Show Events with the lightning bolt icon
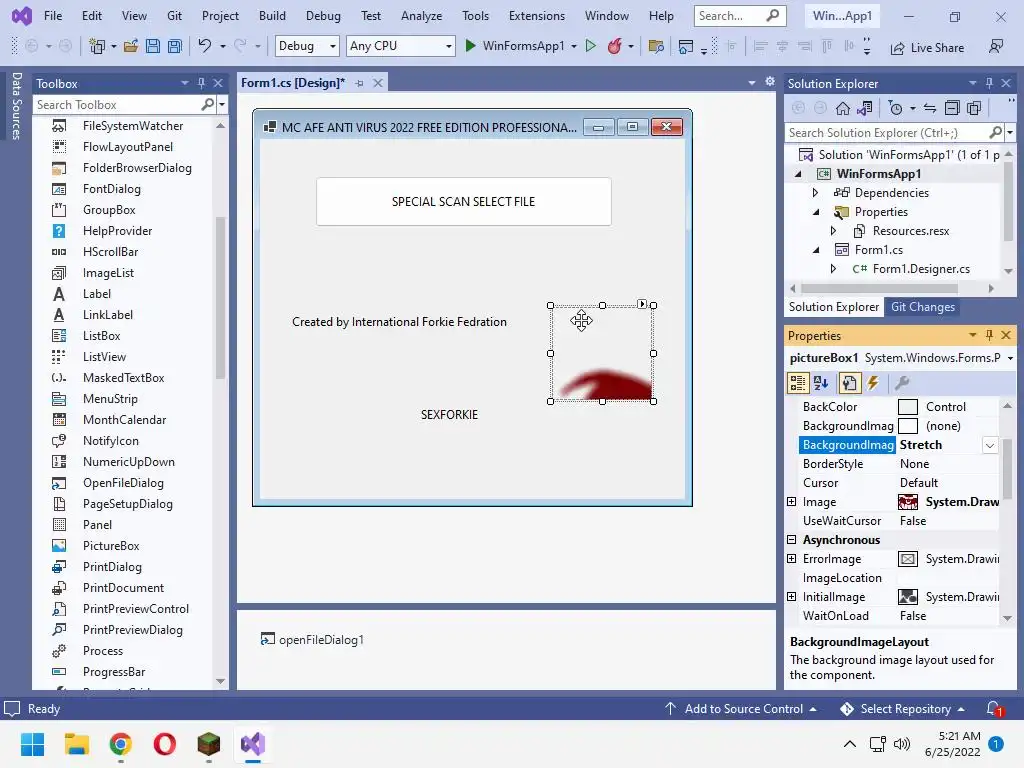Screen dimensions: 1024x768 pyautogui.click(x=873, y=383)
